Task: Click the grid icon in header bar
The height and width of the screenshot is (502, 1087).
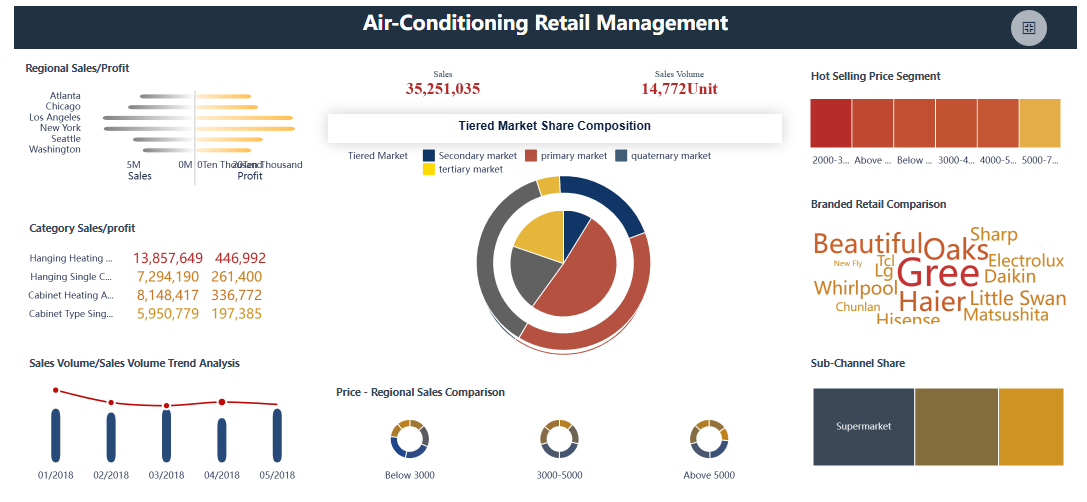Action: 1029,28
